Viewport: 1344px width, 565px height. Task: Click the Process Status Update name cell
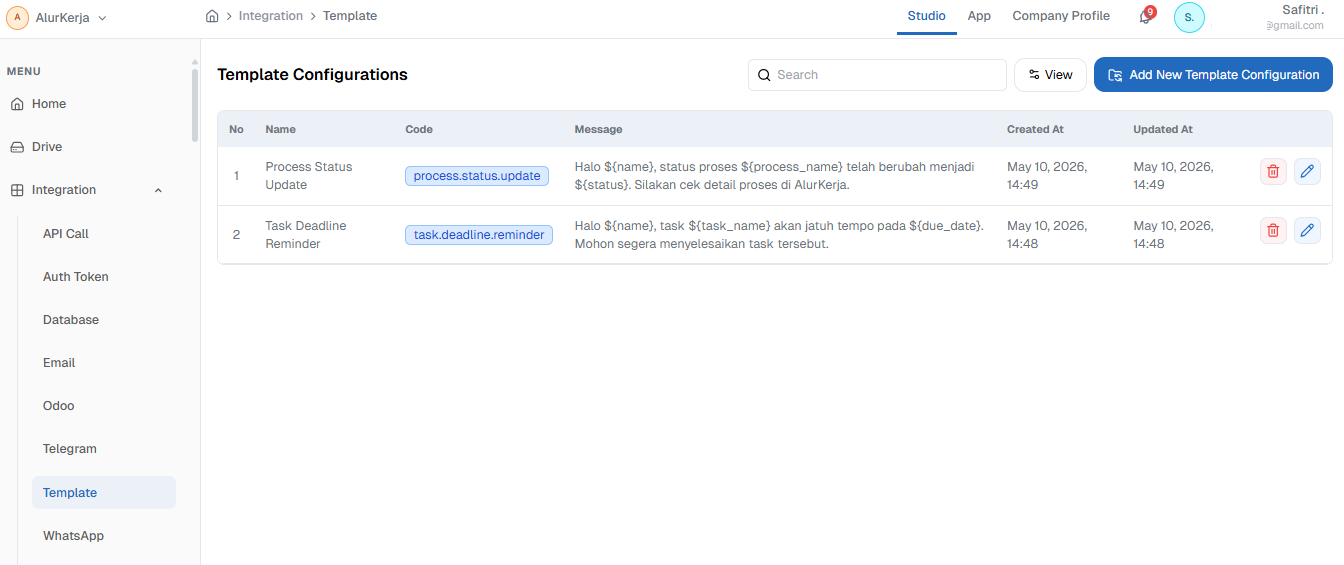[309, 176]
